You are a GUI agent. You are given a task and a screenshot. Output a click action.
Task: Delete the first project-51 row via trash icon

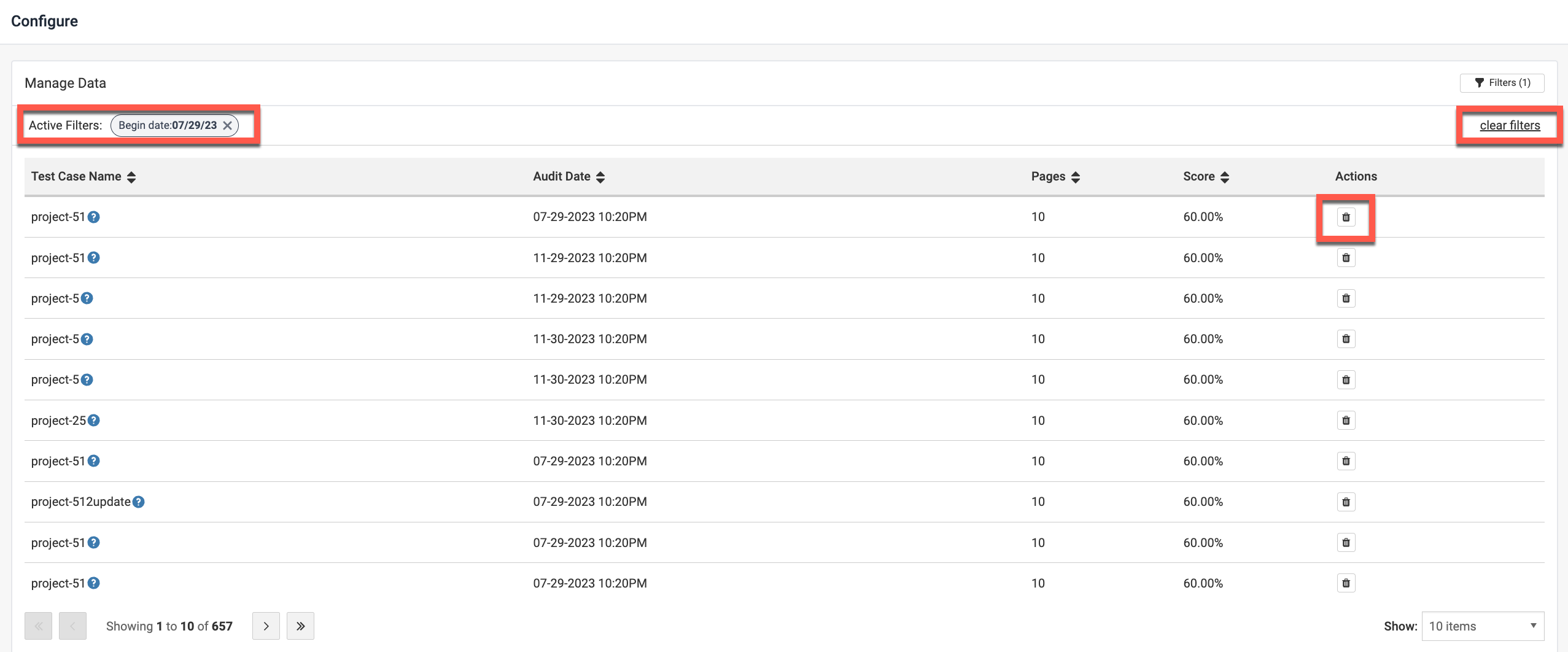(x=1346, y=217)
